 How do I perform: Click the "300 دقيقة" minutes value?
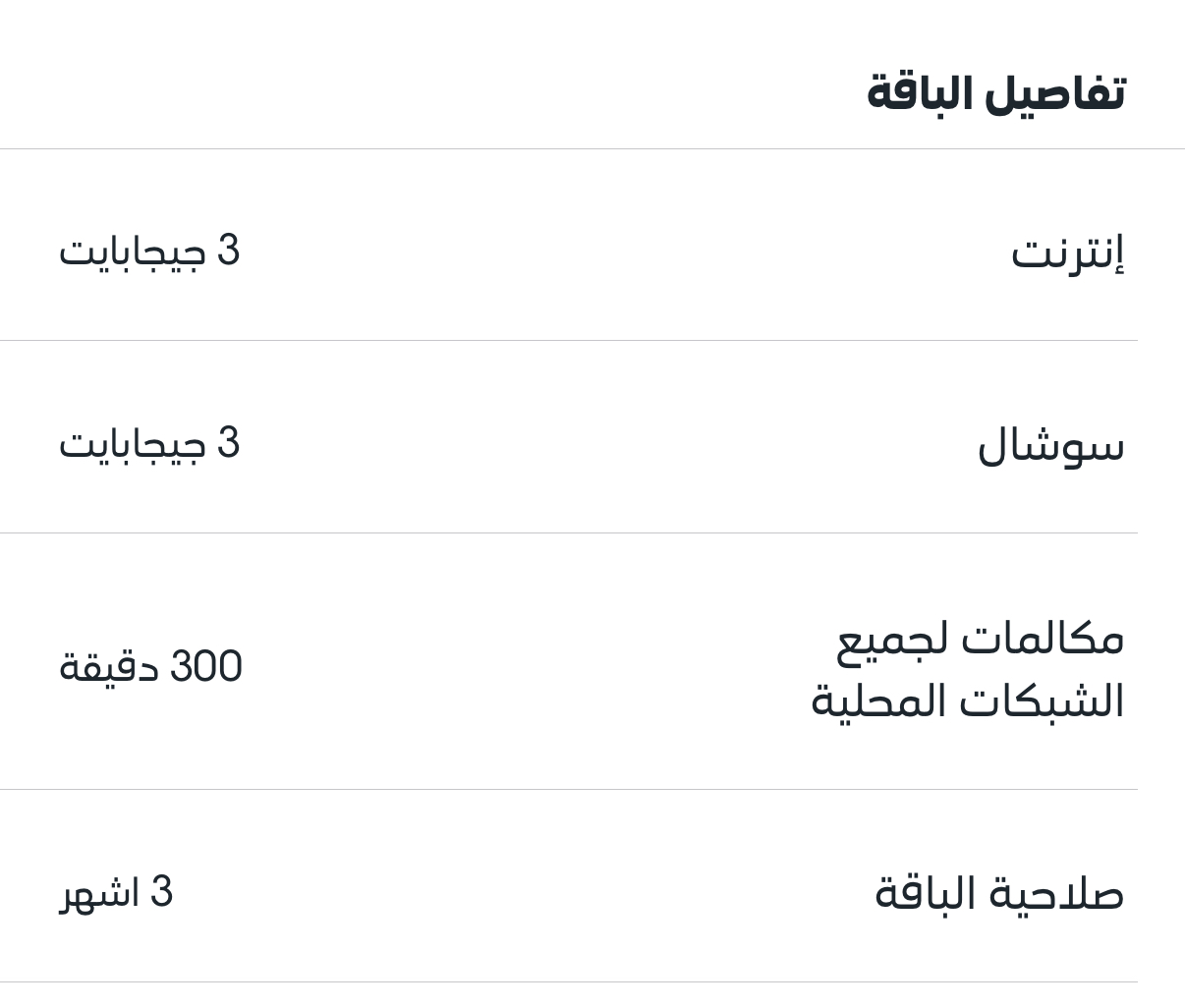[150, 667]
